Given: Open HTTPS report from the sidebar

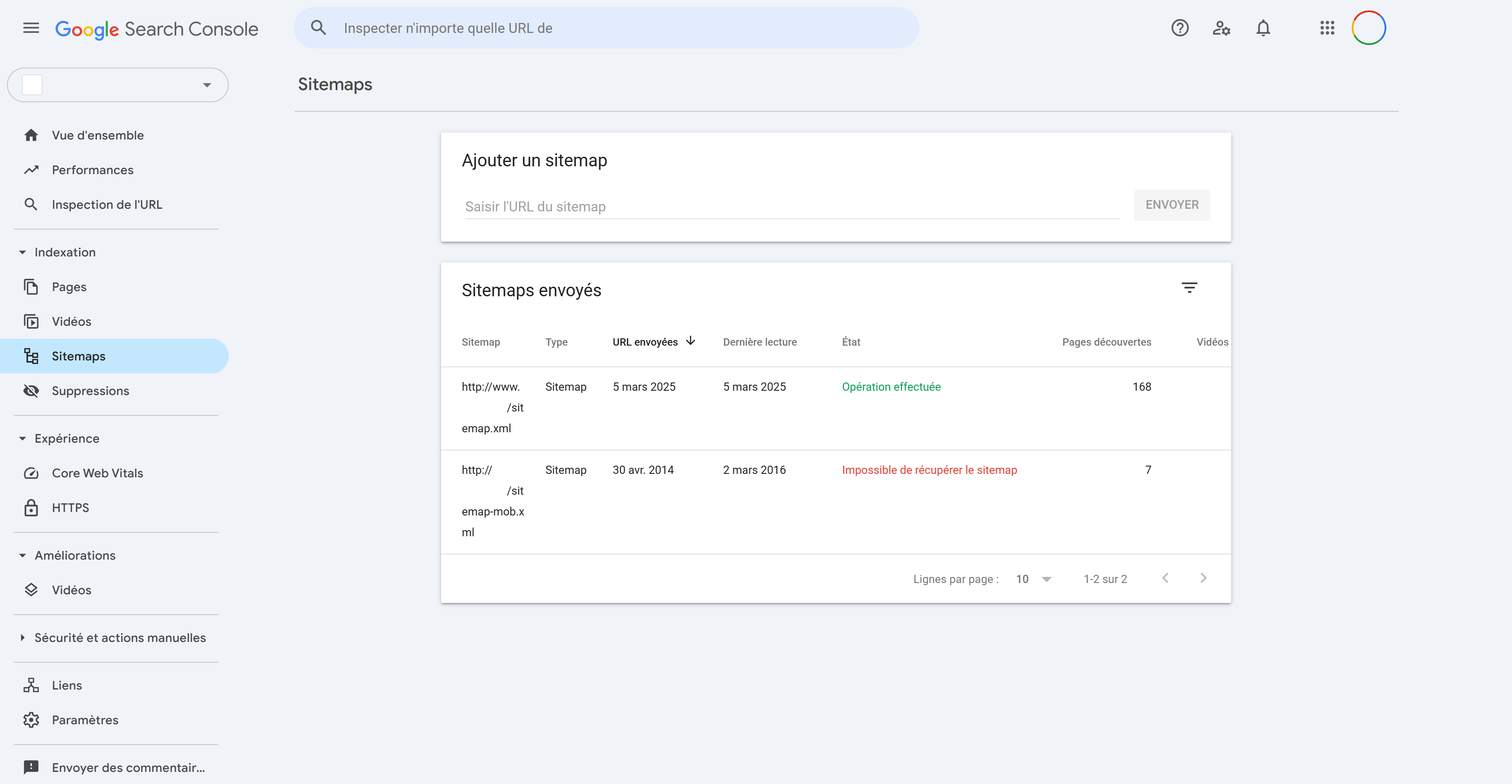Looking at the screenshot, I should pyautogui.click(x=70, y=508).
